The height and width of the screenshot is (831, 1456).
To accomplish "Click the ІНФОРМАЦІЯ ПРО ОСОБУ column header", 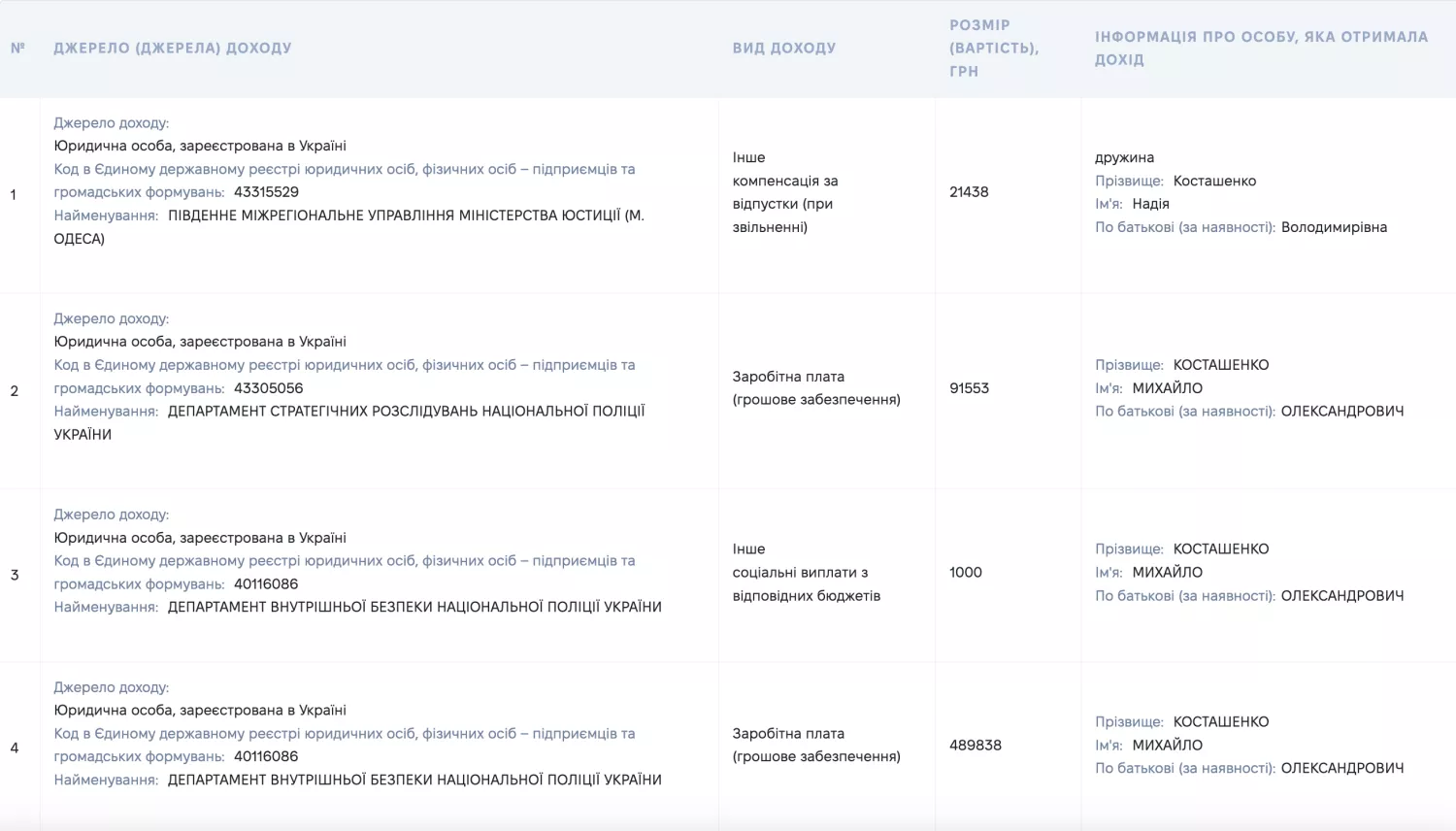I will [1262, 48].
